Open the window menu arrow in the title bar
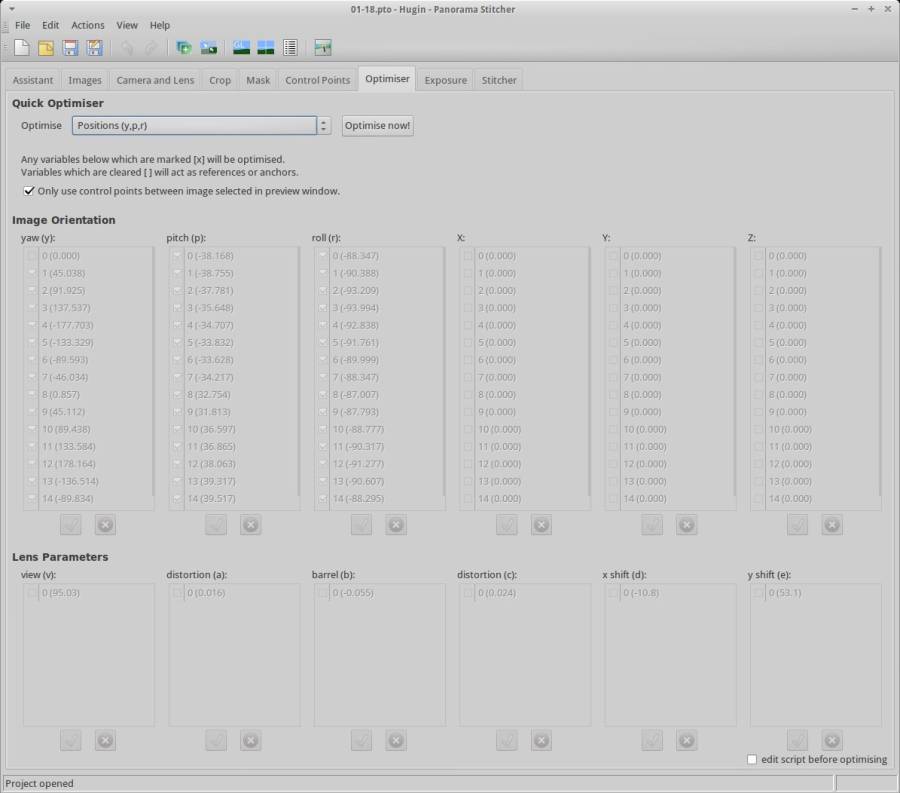The width and height of the screenshot is (900, 793). [x=11, y=8]
